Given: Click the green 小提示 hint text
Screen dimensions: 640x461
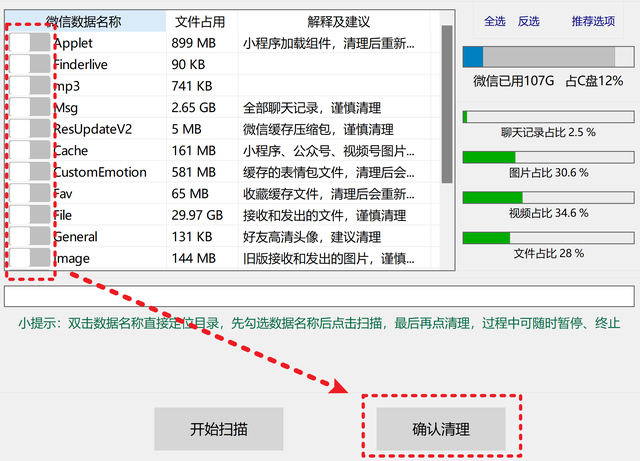Looking at the screenshot, I should click(x=319, y=323).
